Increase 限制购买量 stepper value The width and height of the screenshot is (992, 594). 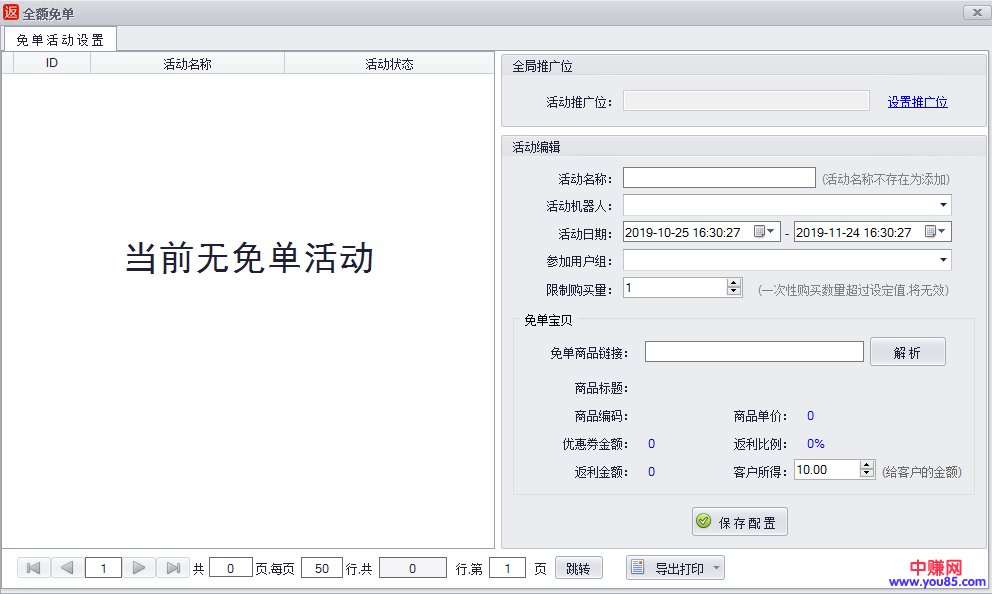[734, 283]
